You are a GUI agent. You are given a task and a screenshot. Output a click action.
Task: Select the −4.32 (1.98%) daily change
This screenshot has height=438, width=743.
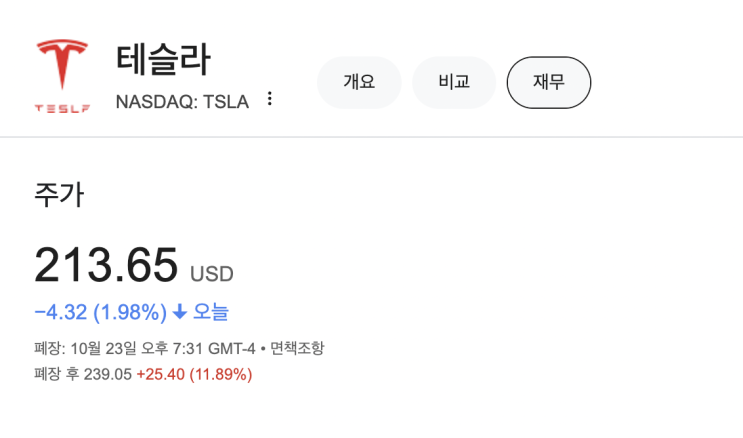point(100,312)
